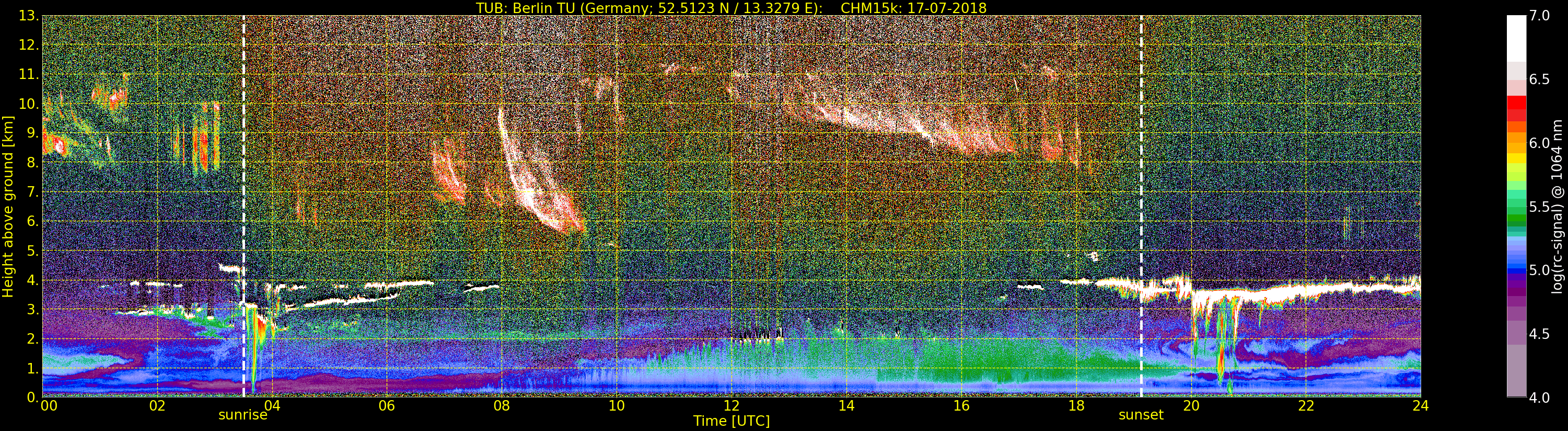Click the height axis tick label '10.'
The image size is (1568, 431).
click(x=29, y=104)
